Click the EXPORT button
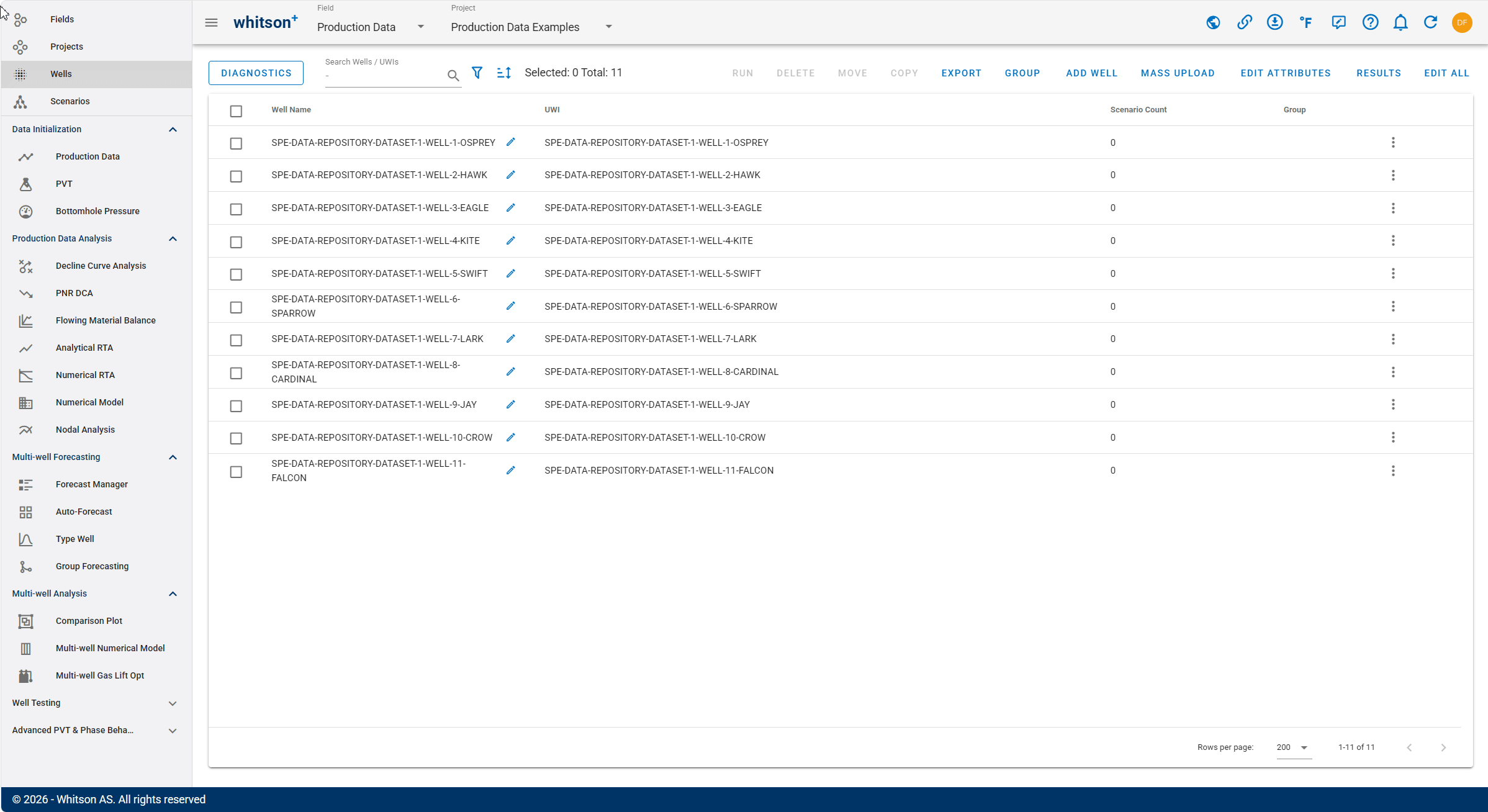Viewport: 1488px width, 812px height. point(961,73)
